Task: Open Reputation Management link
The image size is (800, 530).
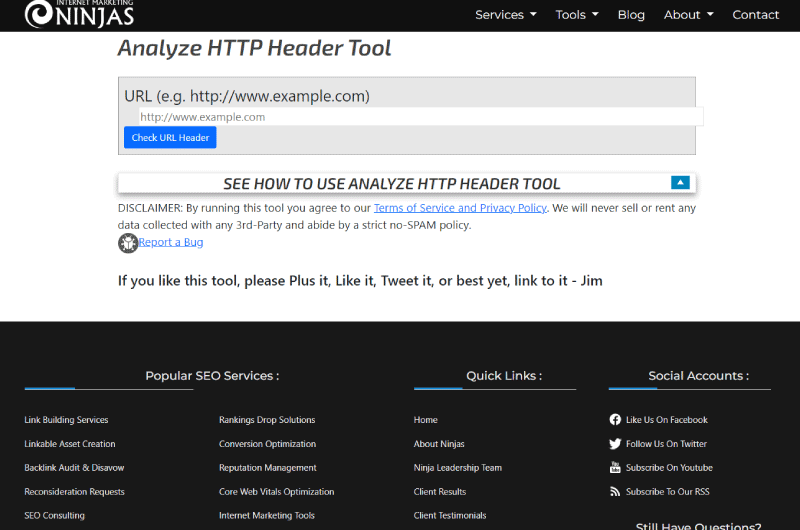Action: (x=268, y=467)
